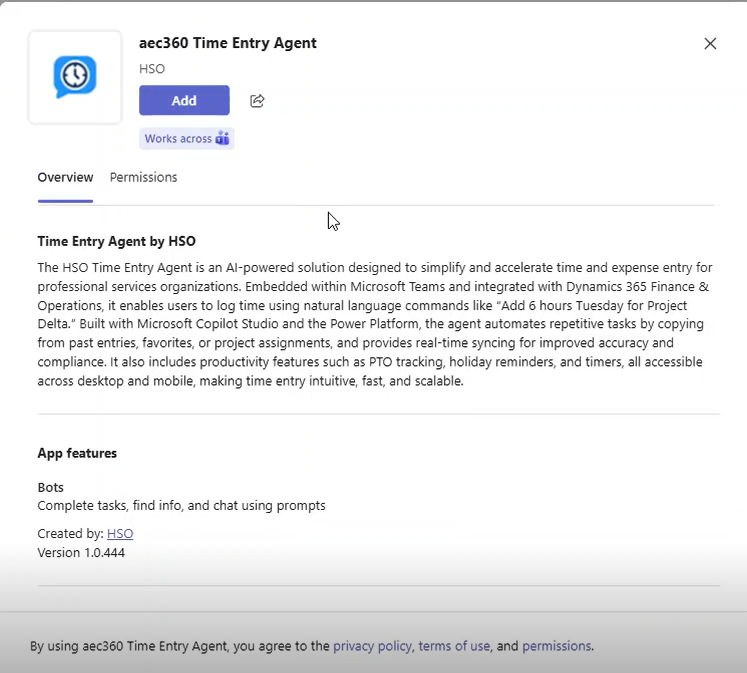
Task: Click the Bots feature label
Action: (x=50, y=487)
